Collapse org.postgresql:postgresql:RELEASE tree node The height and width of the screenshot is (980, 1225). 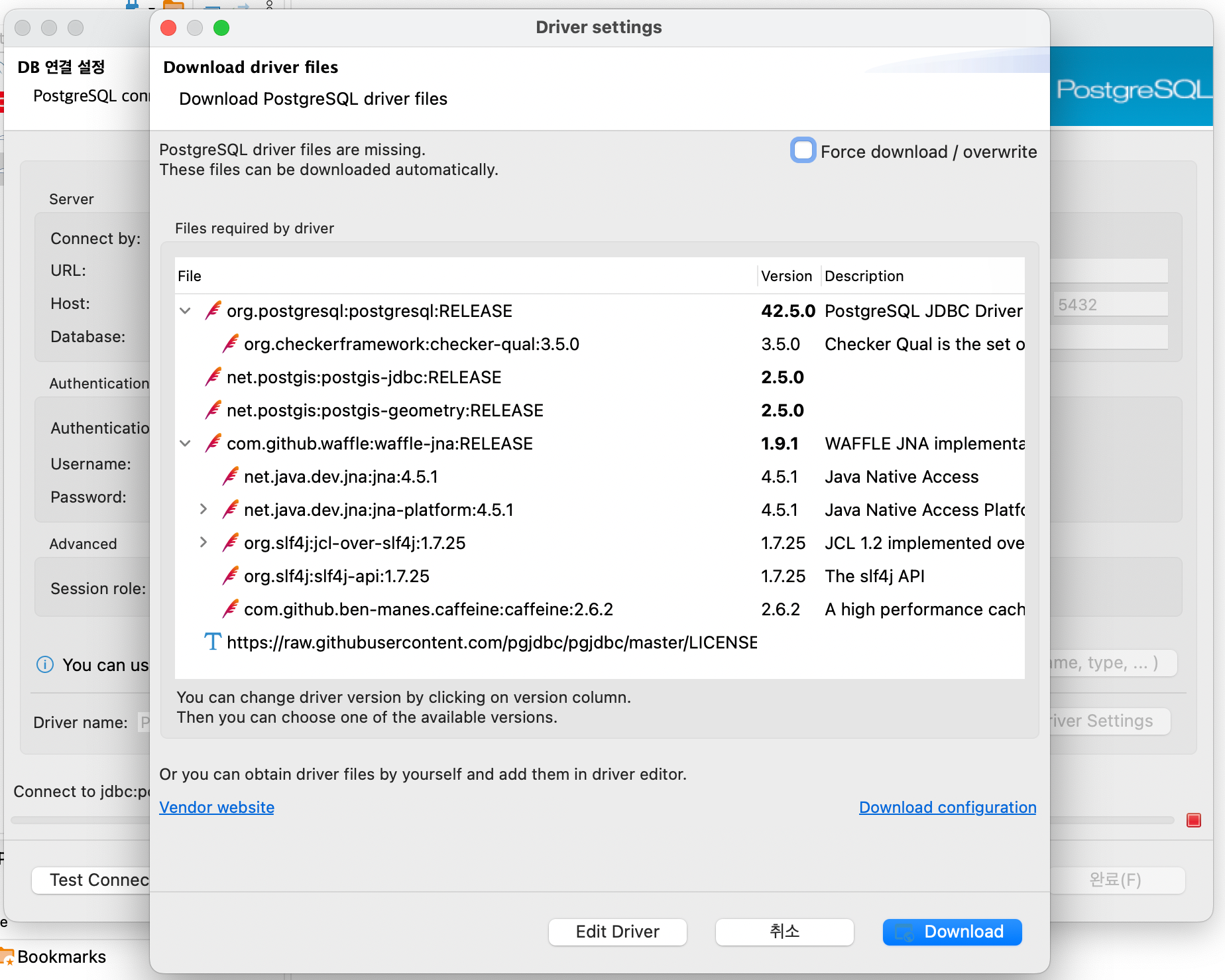coord(186,310)
